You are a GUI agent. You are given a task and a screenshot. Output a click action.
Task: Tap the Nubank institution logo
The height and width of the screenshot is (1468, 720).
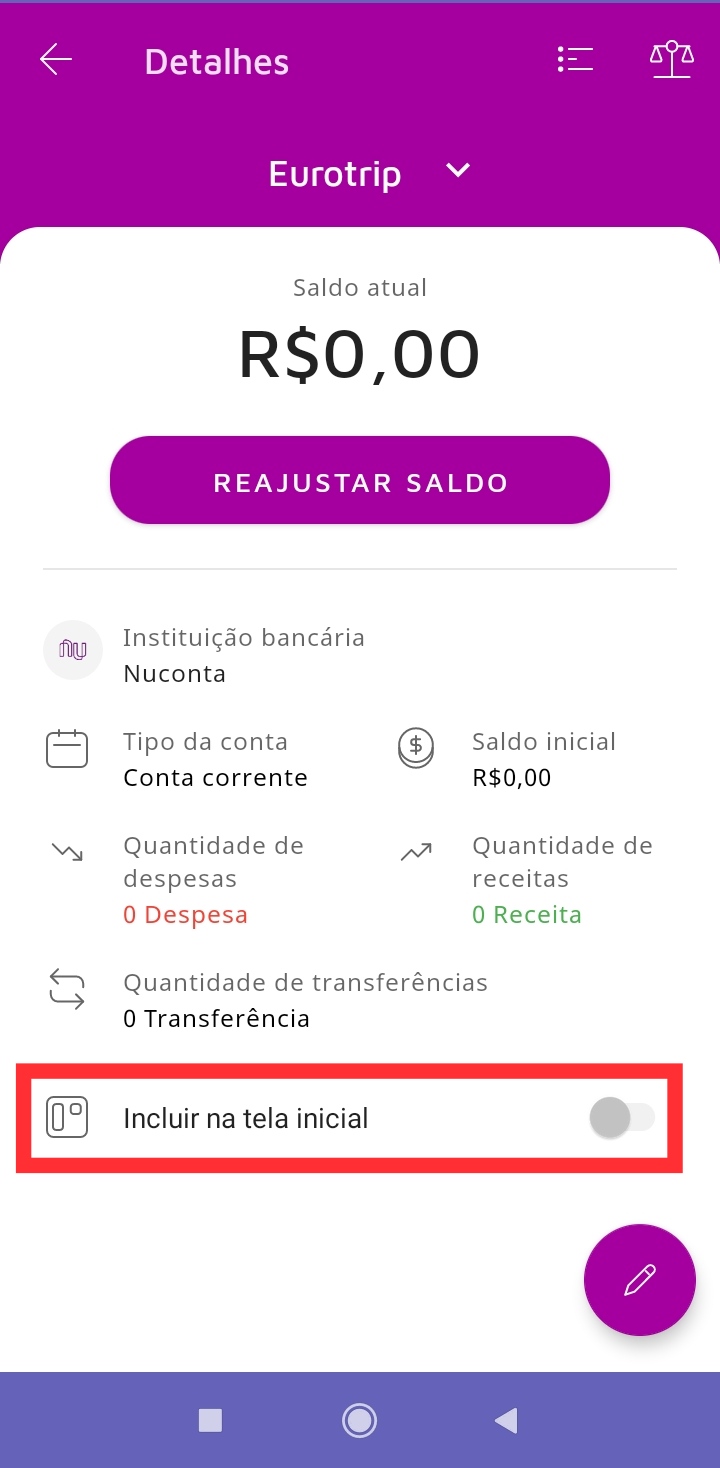pos(73,650)
